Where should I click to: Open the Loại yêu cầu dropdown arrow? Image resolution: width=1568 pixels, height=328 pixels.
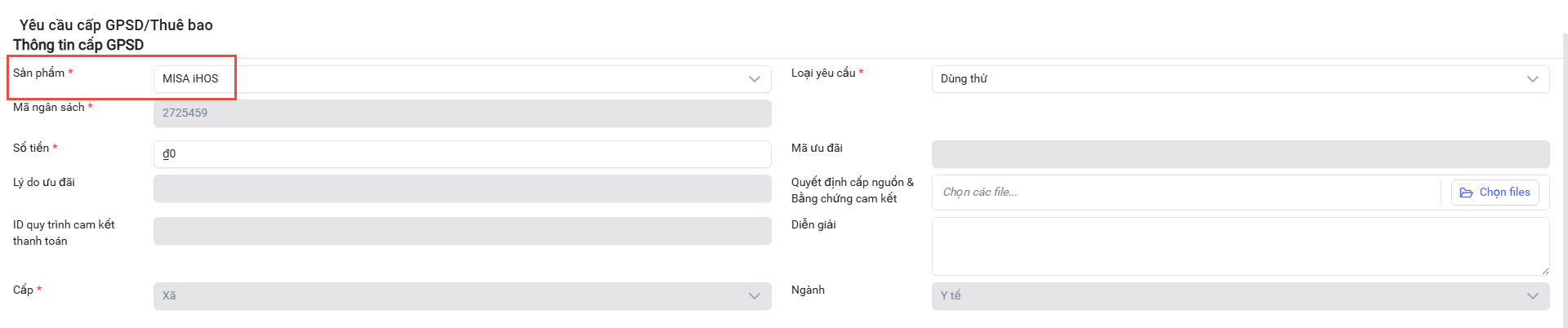point(1532,79)
